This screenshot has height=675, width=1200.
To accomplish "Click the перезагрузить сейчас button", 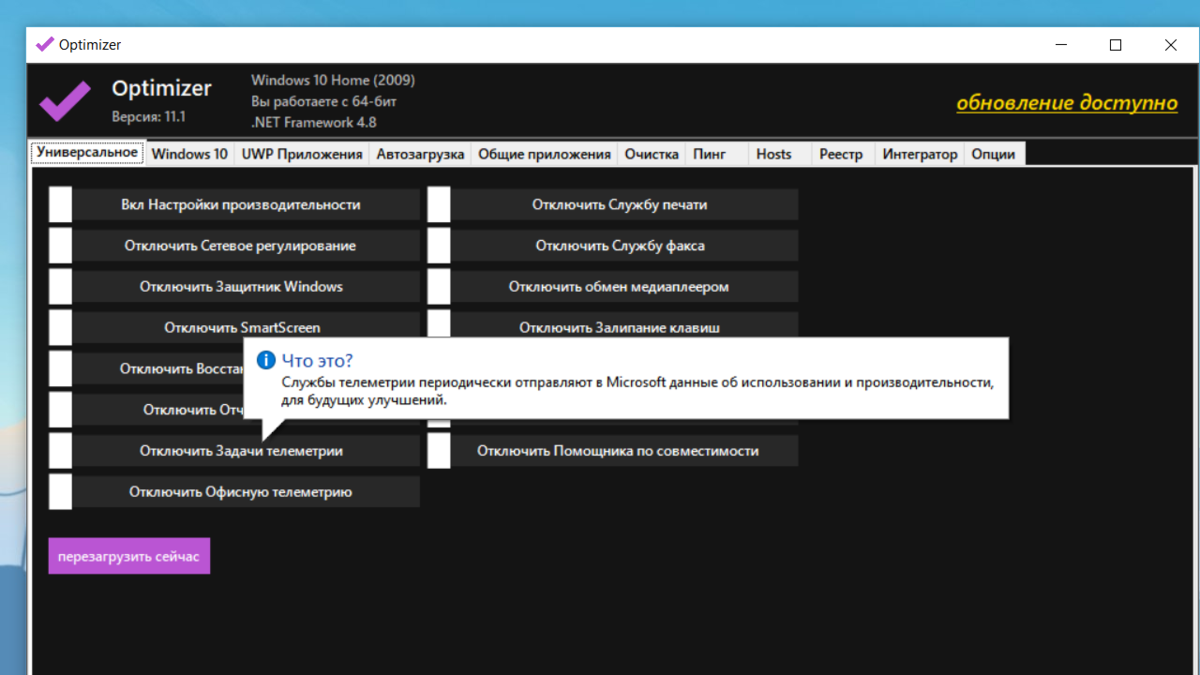I will 129,556.
